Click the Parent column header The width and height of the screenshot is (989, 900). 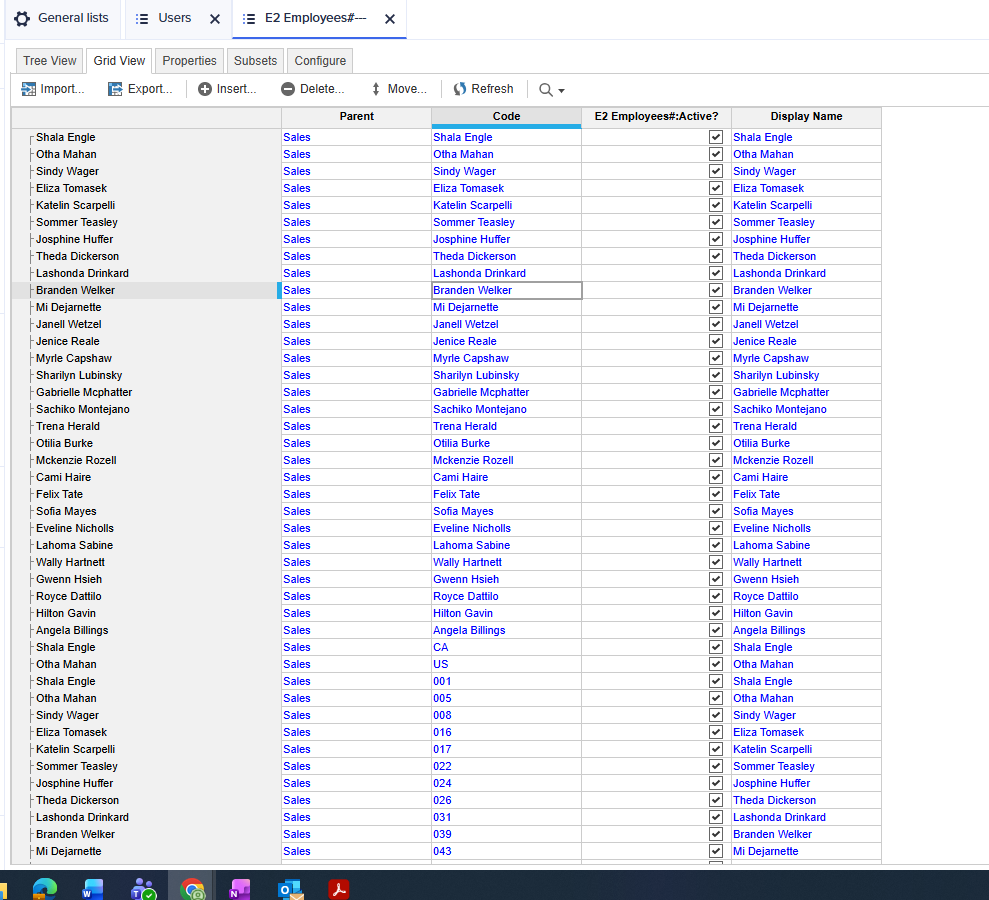356,117
